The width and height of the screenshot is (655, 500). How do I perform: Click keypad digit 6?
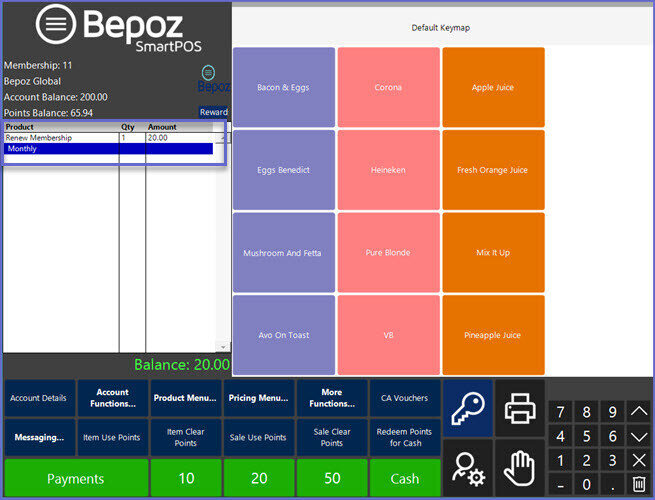coord(612,436)
